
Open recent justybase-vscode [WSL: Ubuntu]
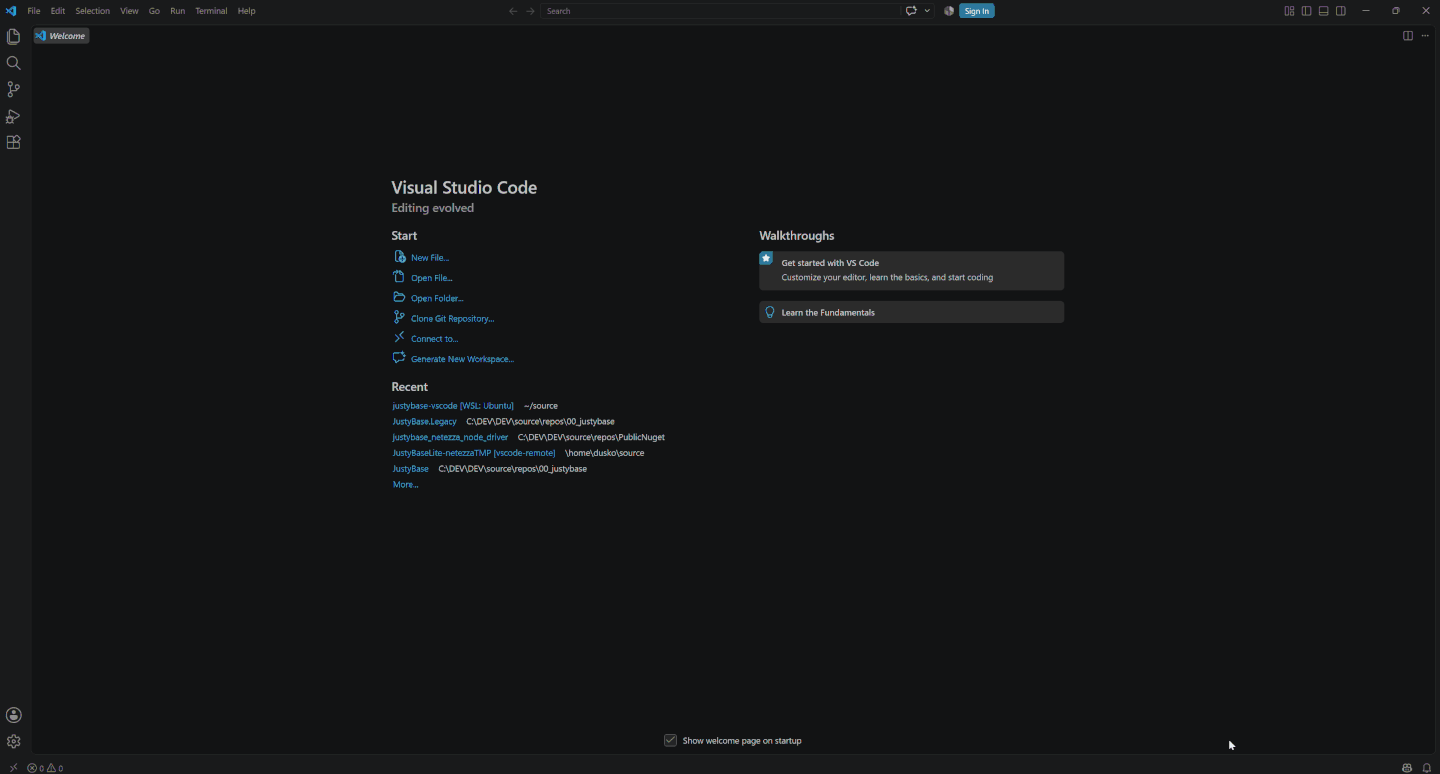[453, 406]
